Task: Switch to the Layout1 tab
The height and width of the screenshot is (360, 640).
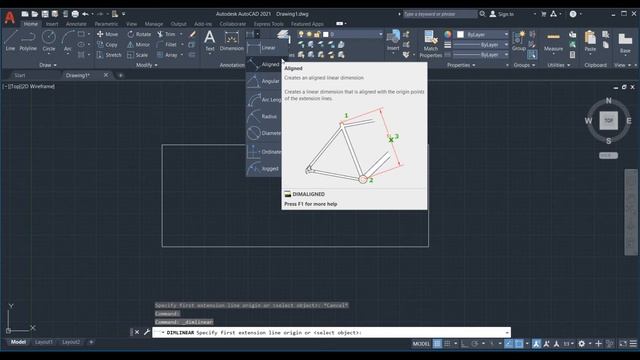Action: (44, 342)
